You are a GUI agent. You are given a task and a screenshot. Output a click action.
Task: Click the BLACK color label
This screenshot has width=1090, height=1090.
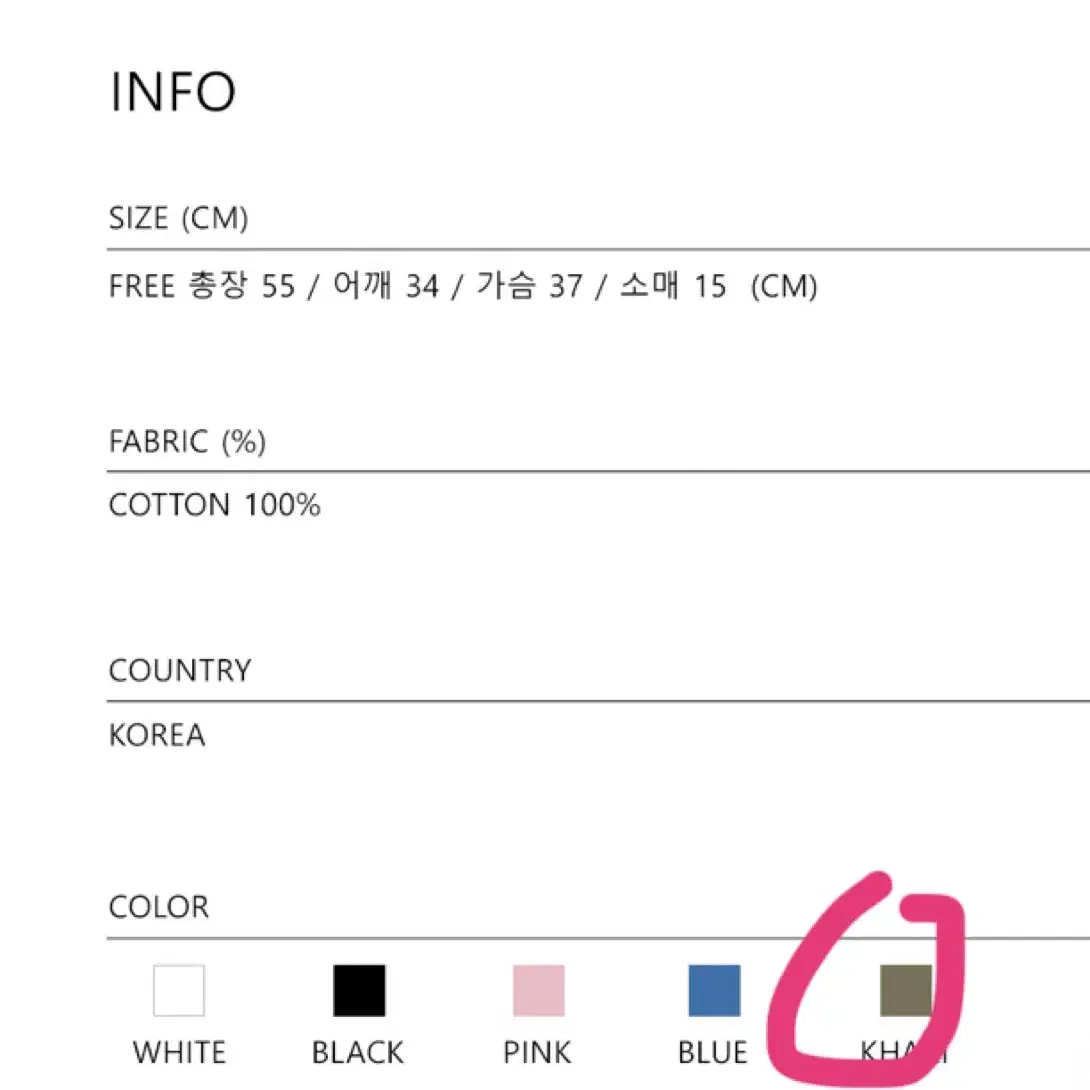point(357,1052)
